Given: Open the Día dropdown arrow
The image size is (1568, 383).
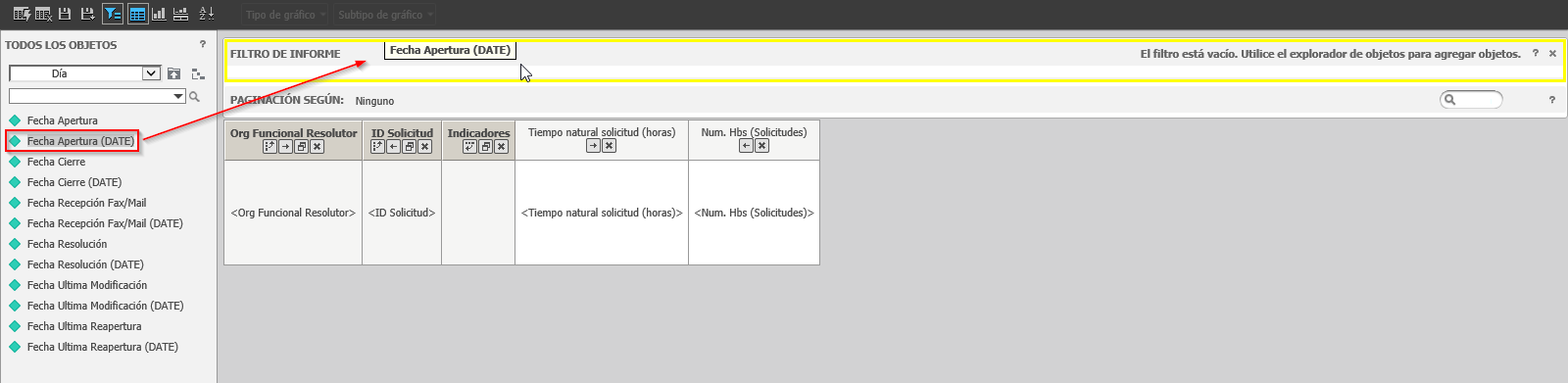Looking at the screenshot, I should click(x=151, y=72).
